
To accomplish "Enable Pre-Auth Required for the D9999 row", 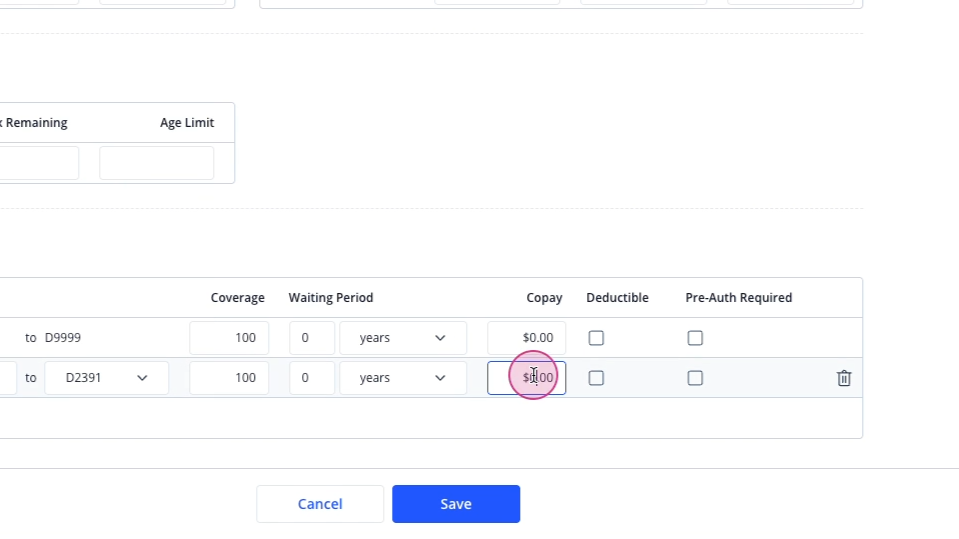I will point(695,338).
